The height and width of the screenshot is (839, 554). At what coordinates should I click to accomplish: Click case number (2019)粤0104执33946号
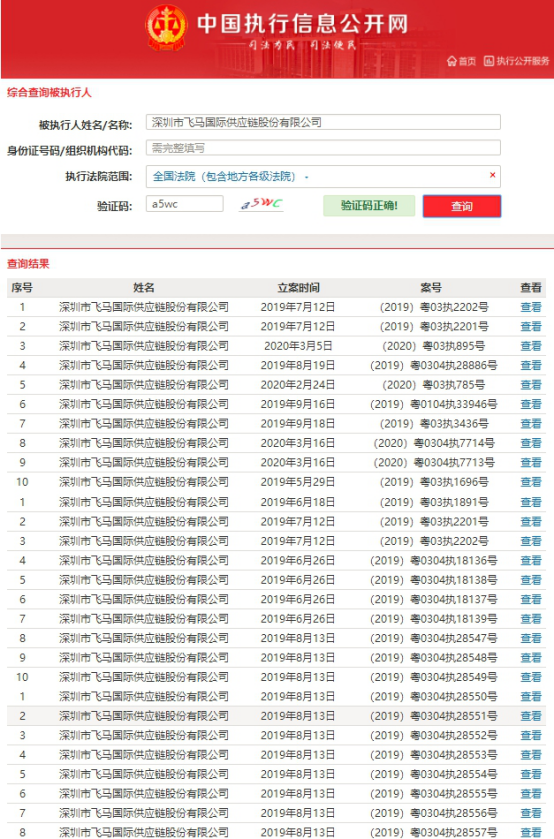(x=434, y=405)
